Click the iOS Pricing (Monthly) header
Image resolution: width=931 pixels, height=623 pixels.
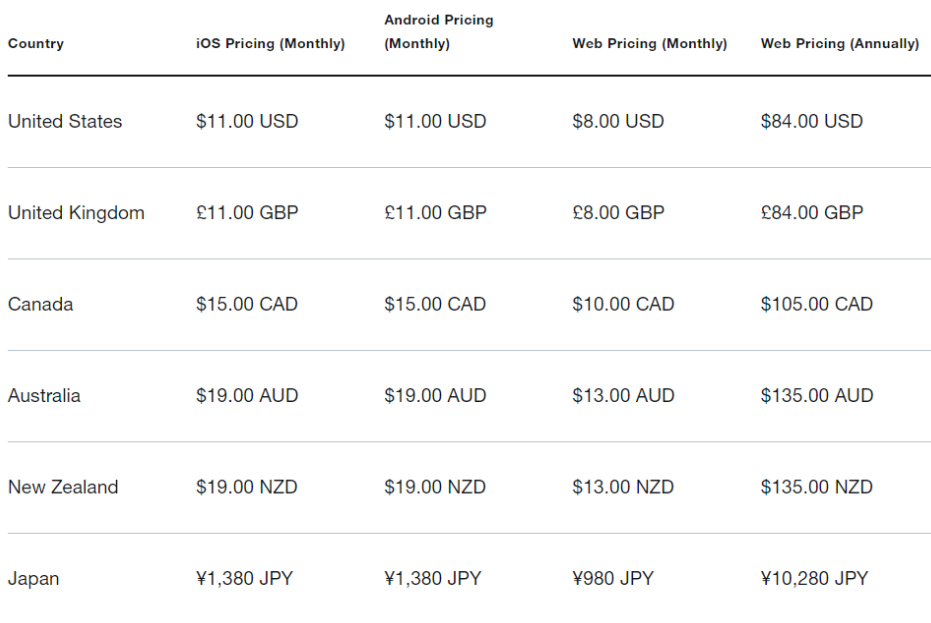270,43
